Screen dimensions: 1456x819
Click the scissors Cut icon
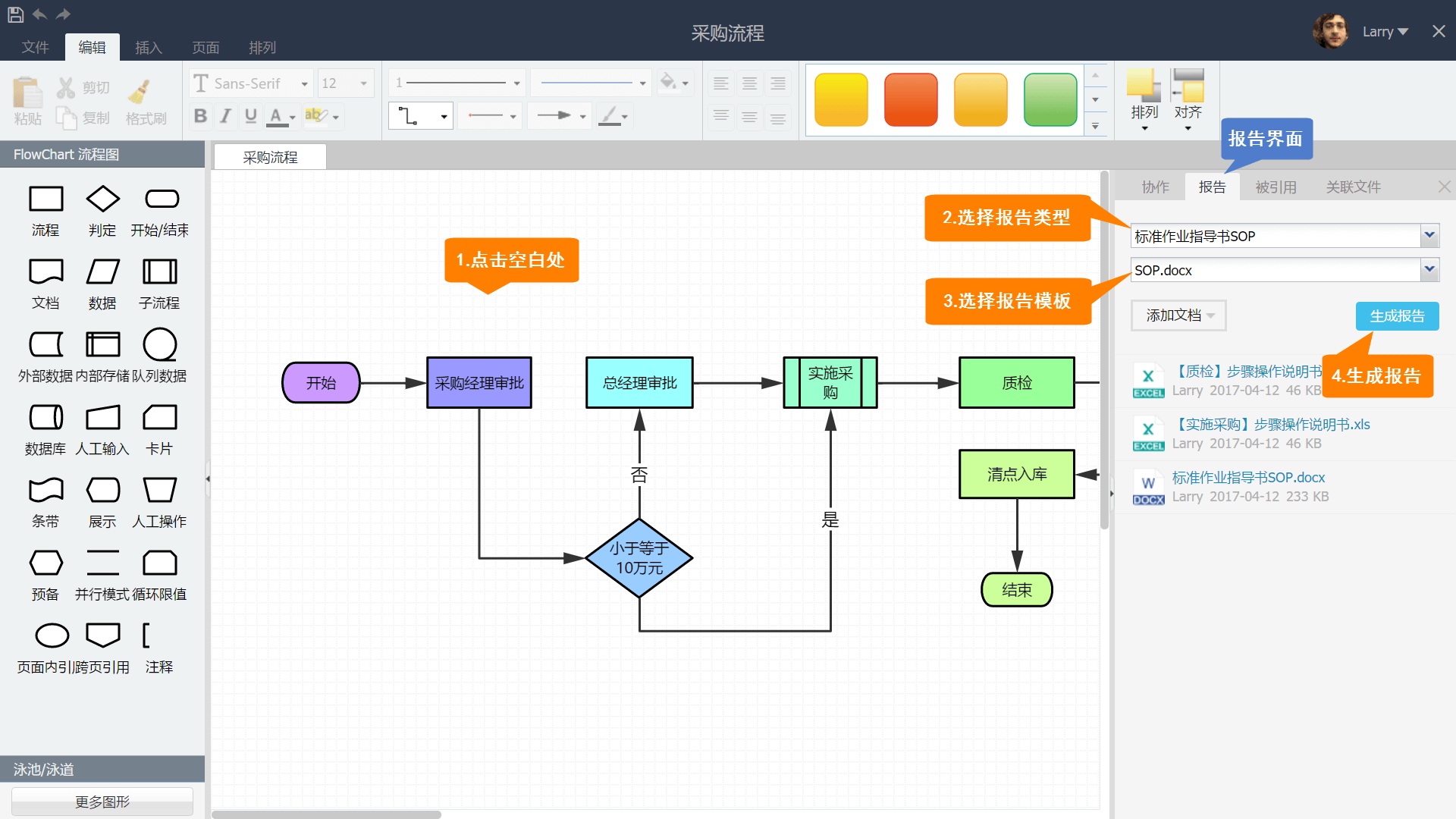[67, 88]
